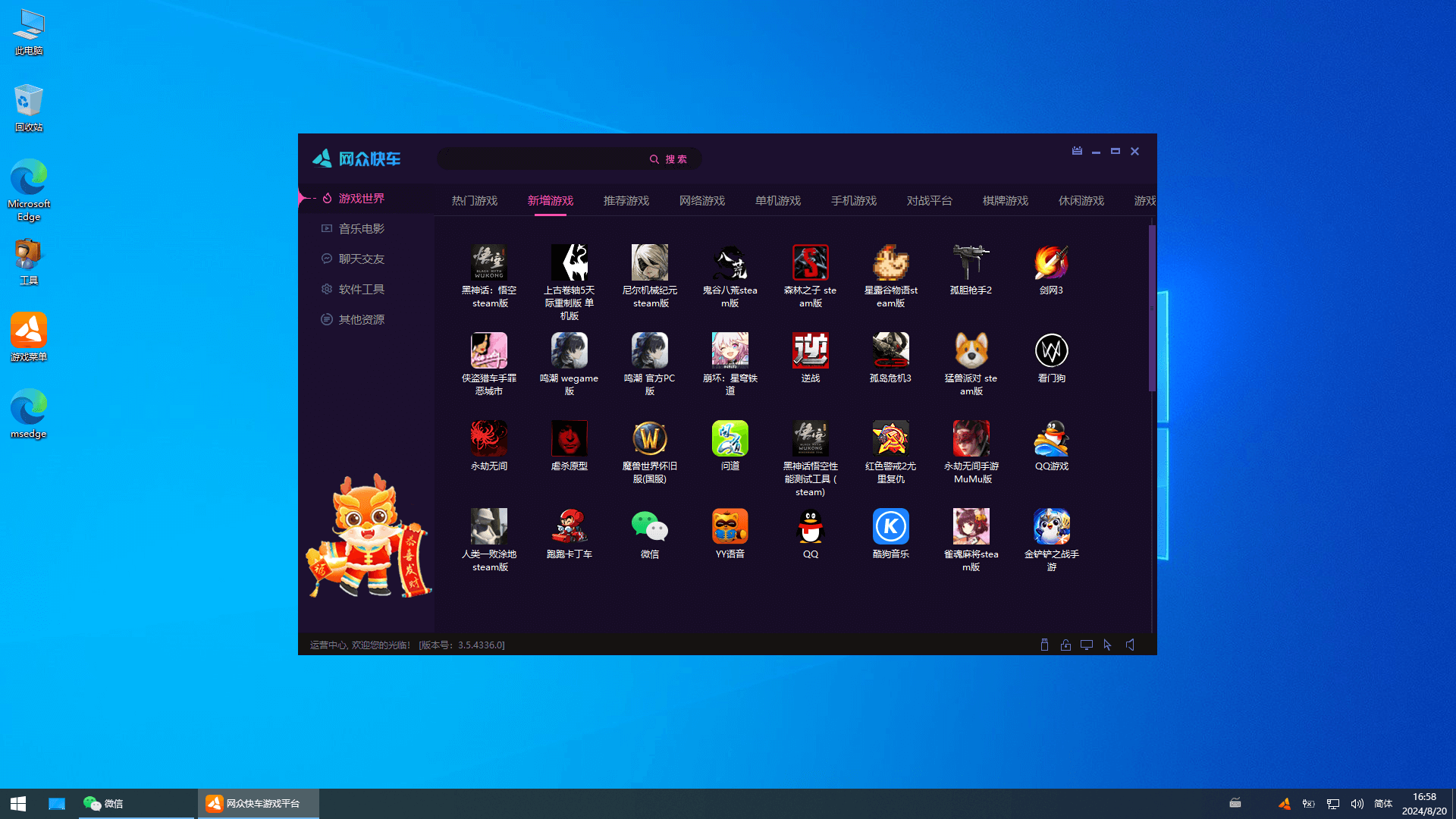Switch to 手机游戏 tab

click(x=854, y=201)
